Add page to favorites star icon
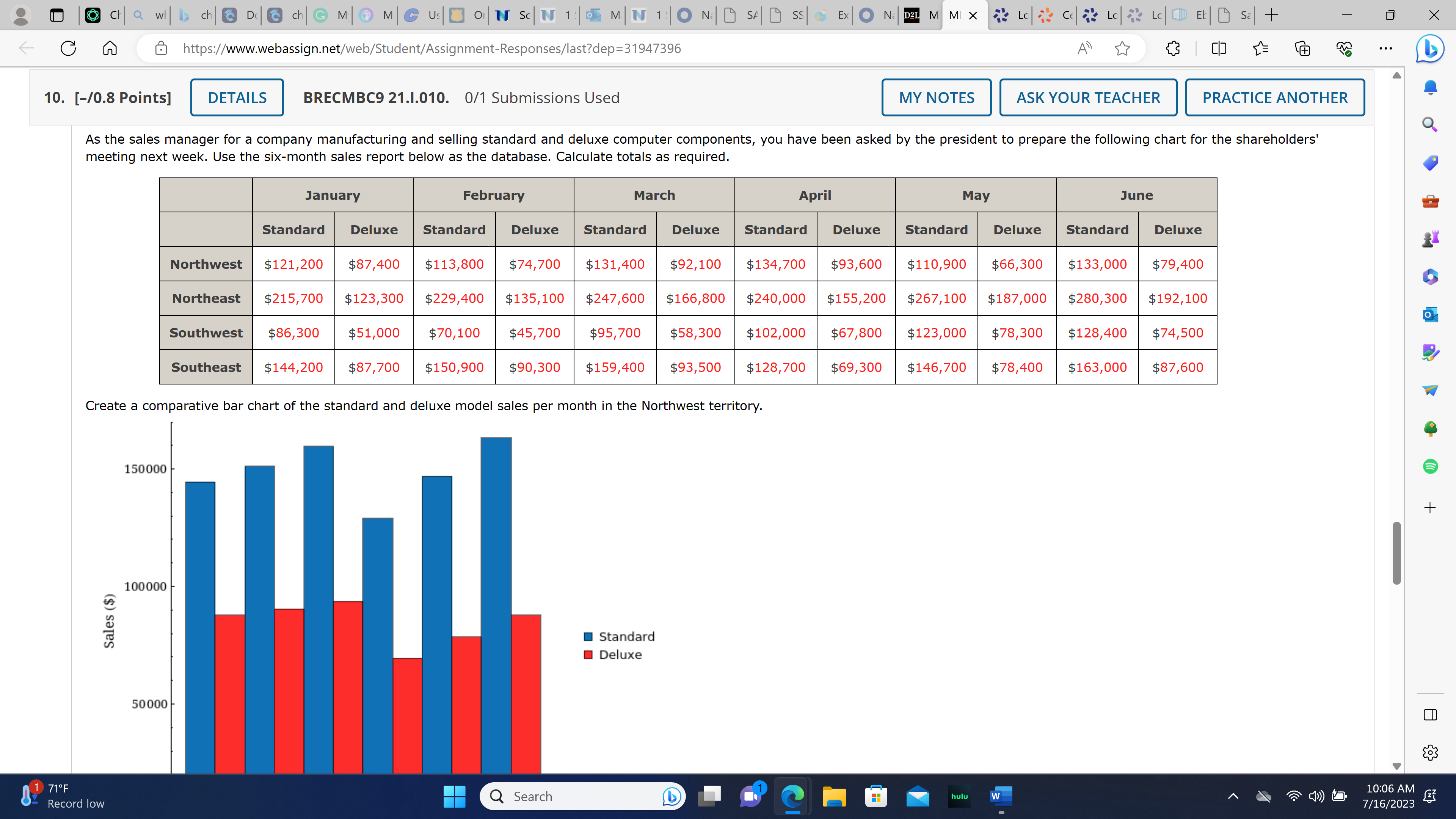This screenshot has width=1456, height=819. point(1122,49)
